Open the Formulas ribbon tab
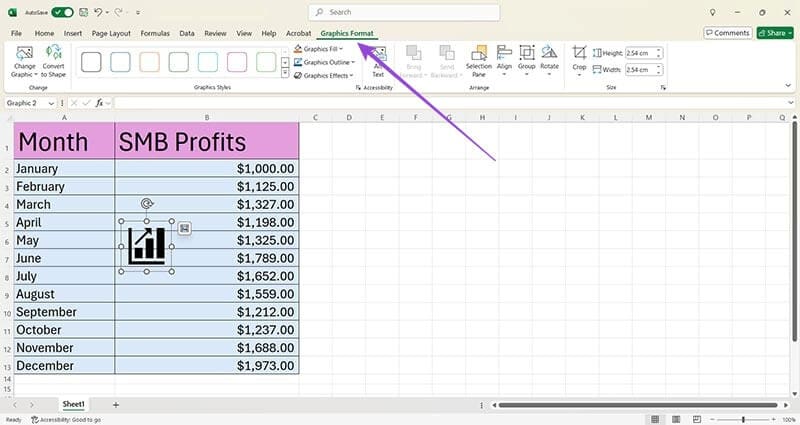The height and width of the screenshot is (425, 800). (155, 33)
